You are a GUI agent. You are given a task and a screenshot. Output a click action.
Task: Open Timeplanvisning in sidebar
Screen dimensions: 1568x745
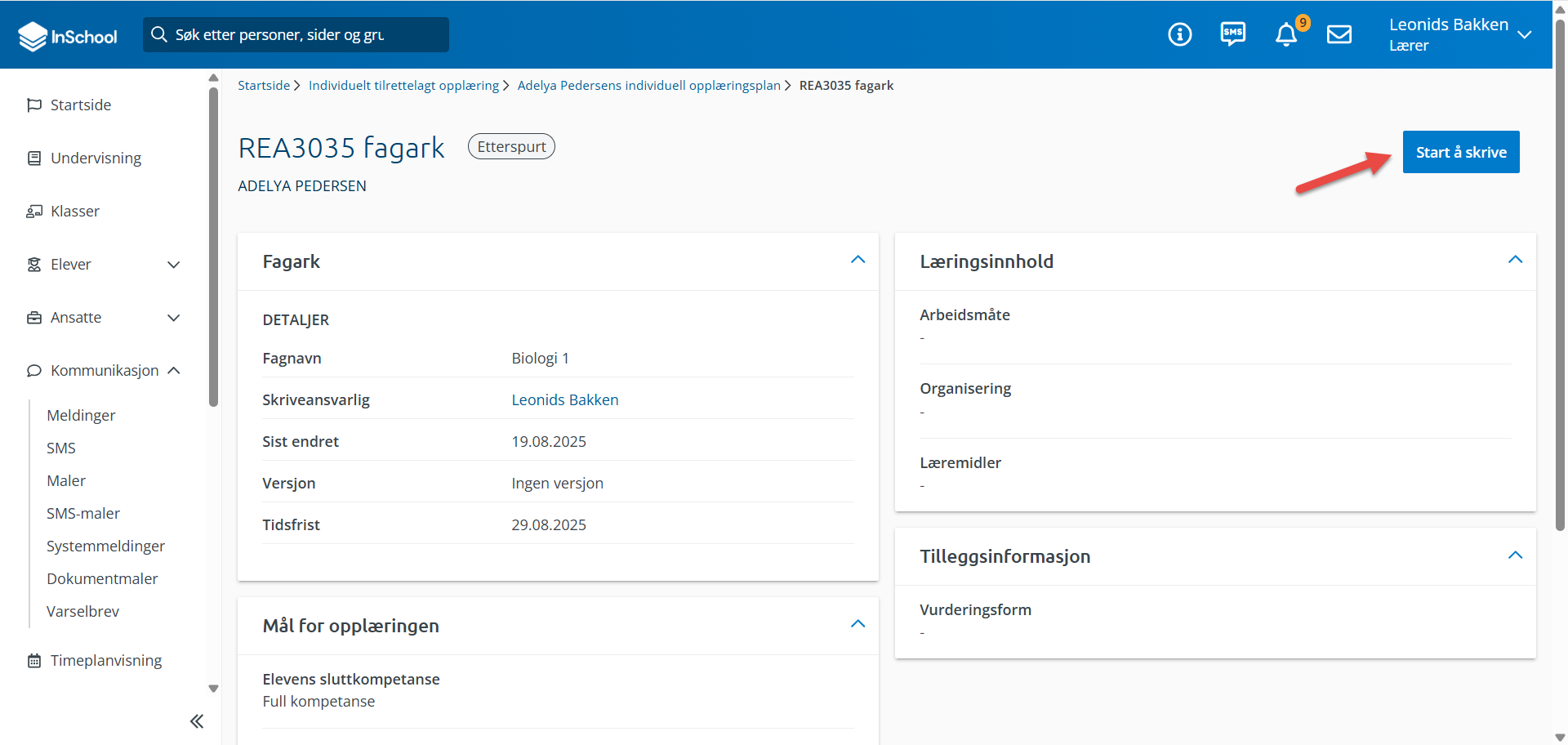click(106, 660)
